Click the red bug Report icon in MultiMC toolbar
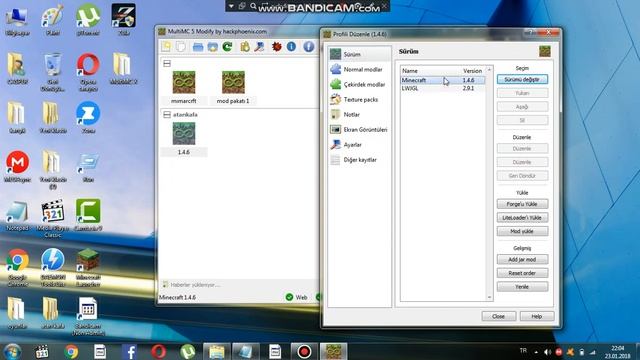 click(277, 47)
